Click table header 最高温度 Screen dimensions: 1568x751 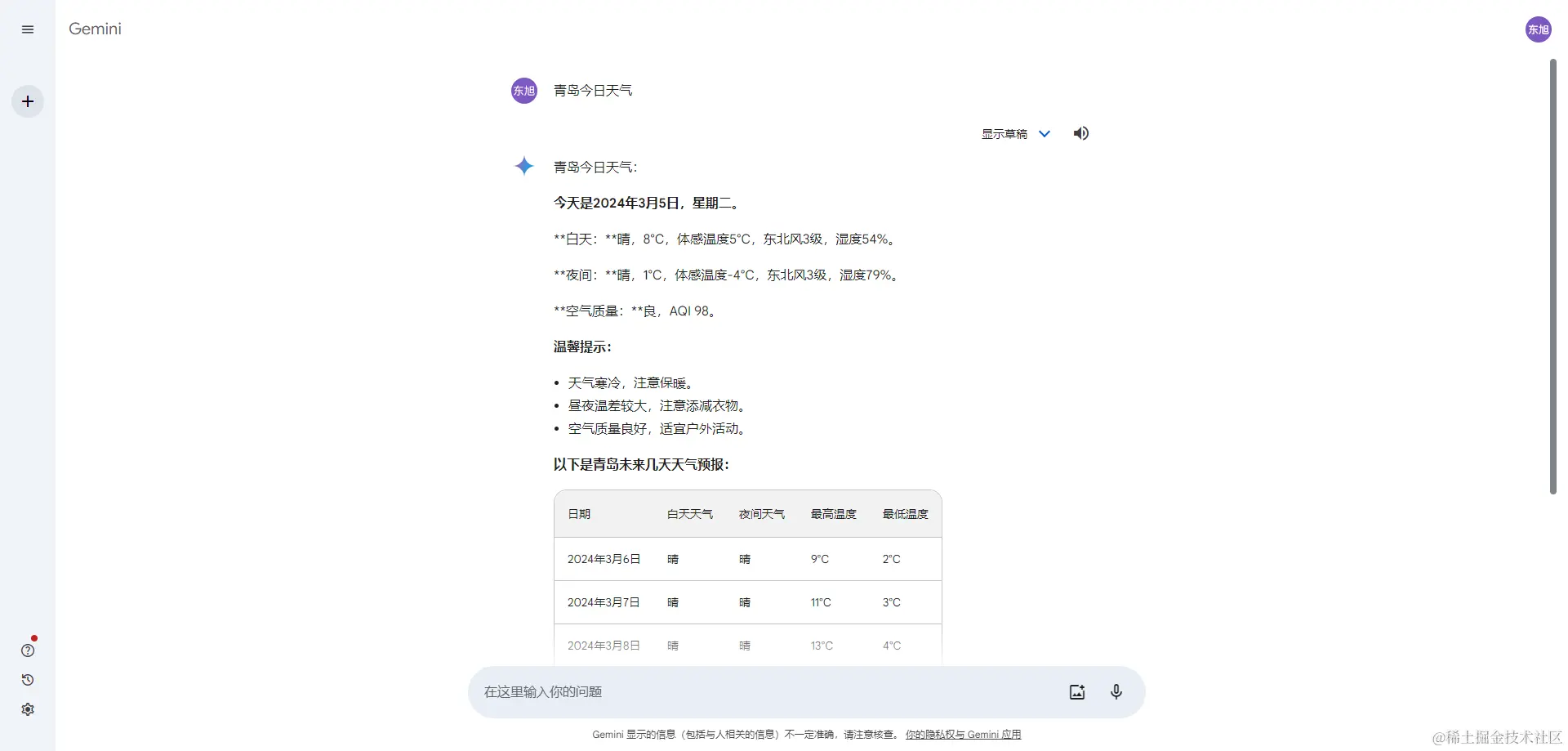coord(834,514)
